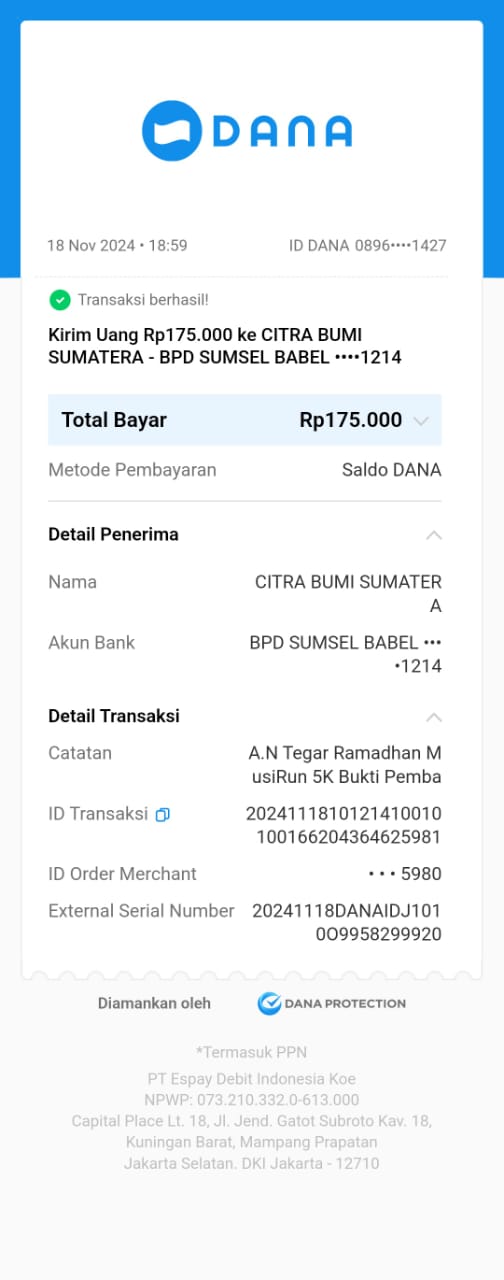504x1280 pixels.
Task: Select the ID Transaksi number text
Action: pyautogui.click(x=344, y=826)
